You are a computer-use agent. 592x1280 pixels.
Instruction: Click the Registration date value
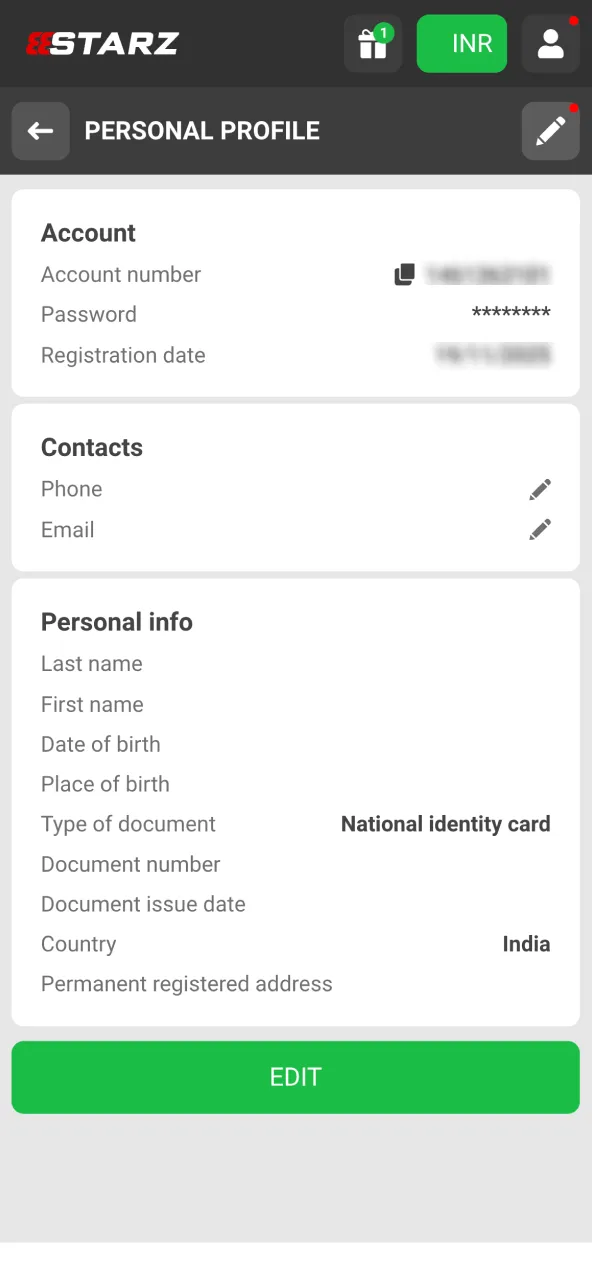click(x=493, y=354)
